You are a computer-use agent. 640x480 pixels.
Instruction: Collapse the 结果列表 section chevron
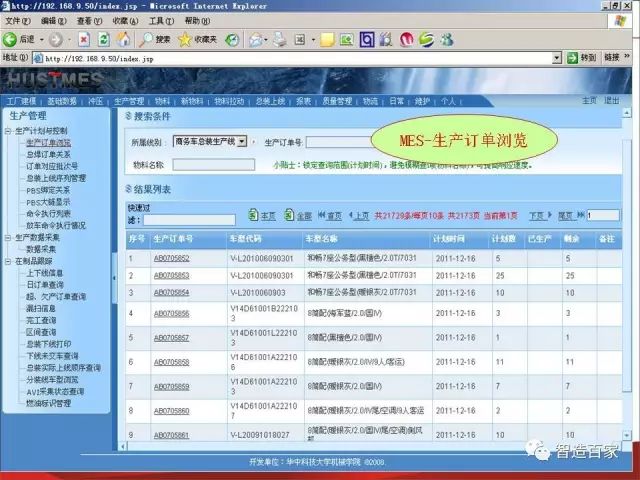(x=129, y=189)
